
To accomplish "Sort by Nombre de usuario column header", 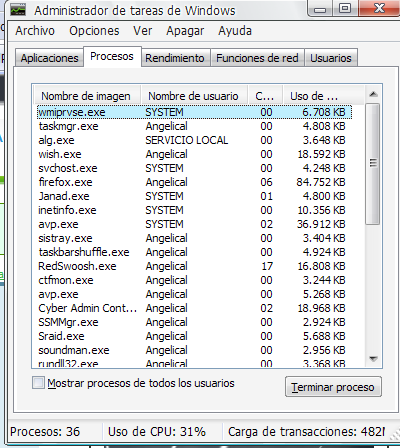I will (x=194, y=96).
